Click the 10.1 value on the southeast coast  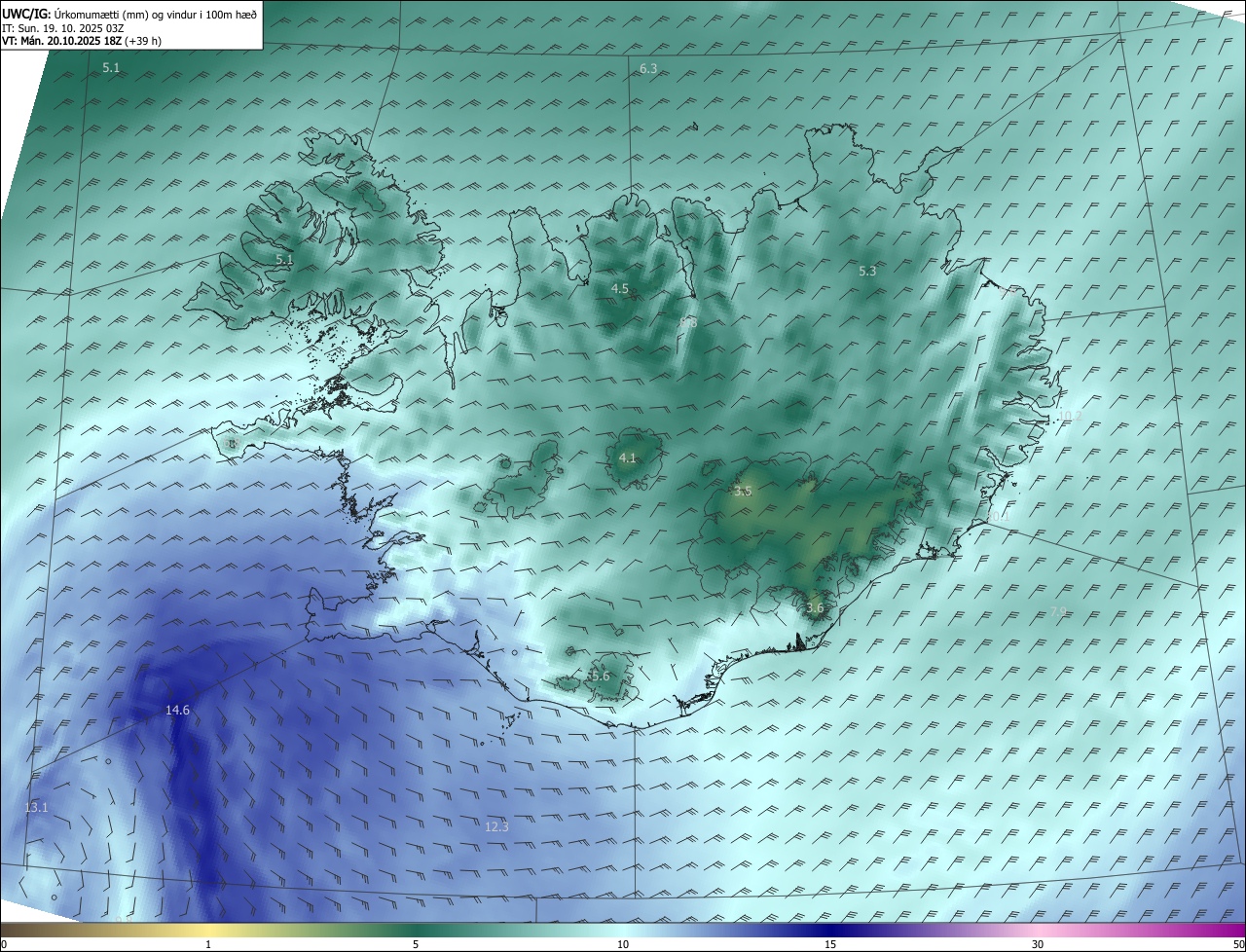tap(1000, 516)
